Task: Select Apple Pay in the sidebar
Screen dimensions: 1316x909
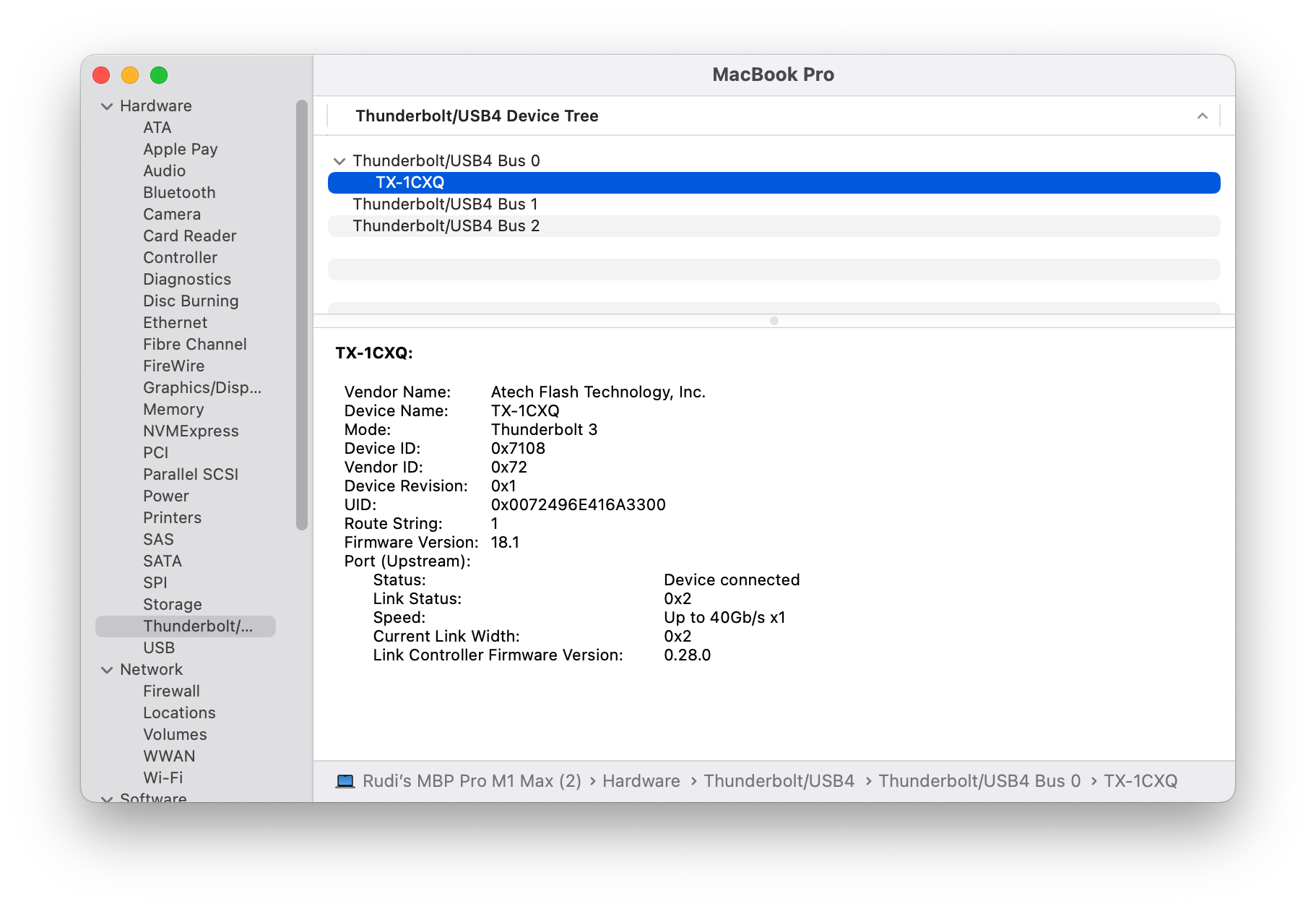Action: pyautogui.click(x=180, y=150)
